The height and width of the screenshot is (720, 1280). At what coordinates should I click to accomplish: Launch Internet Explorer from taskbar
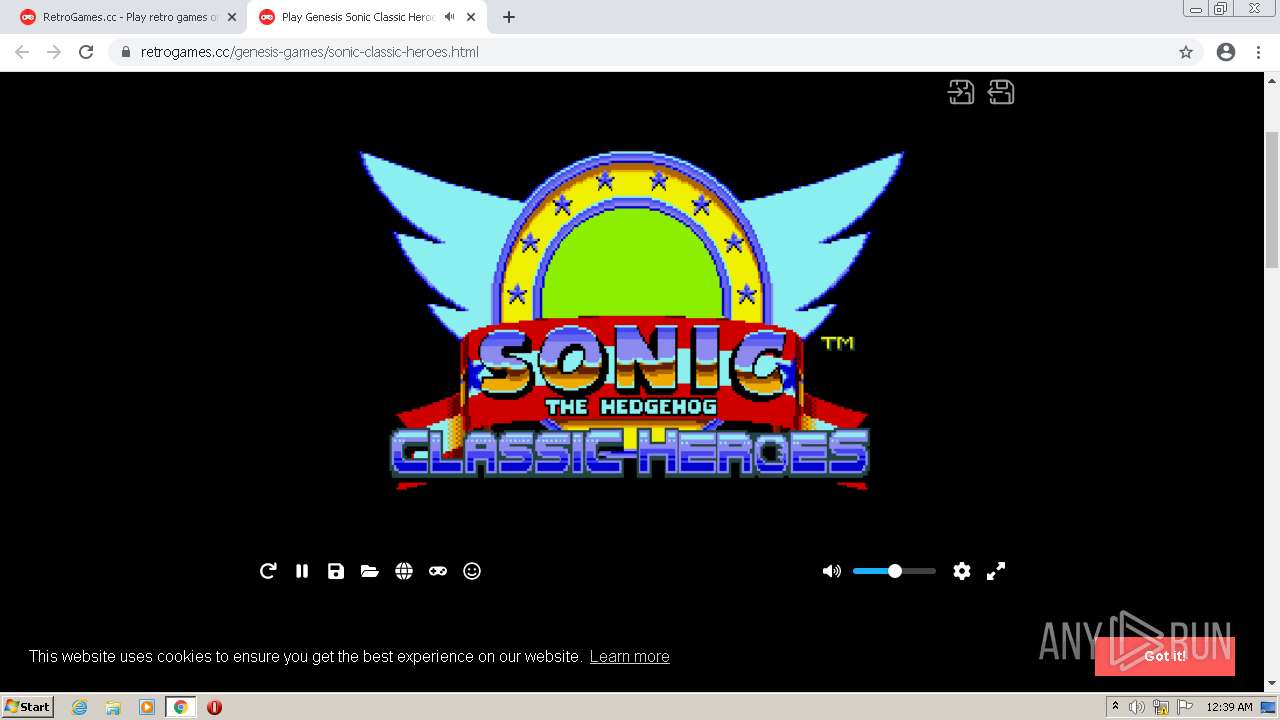(x=80, y=707)
